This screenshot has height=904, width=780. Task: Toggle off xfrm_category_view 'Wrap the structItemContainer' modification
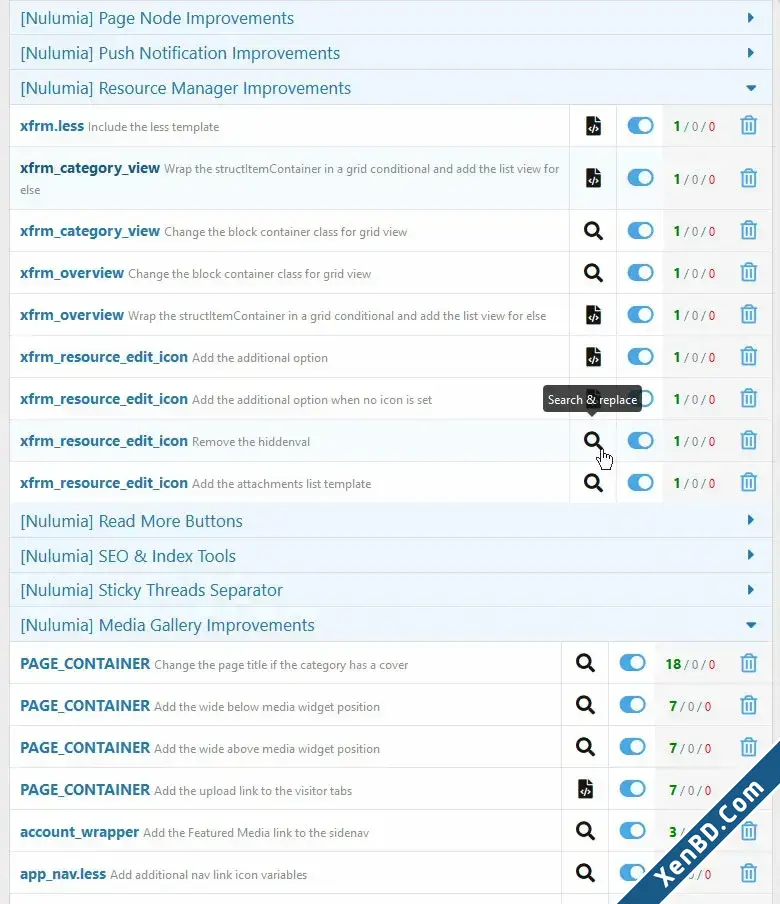click(640, 178)
